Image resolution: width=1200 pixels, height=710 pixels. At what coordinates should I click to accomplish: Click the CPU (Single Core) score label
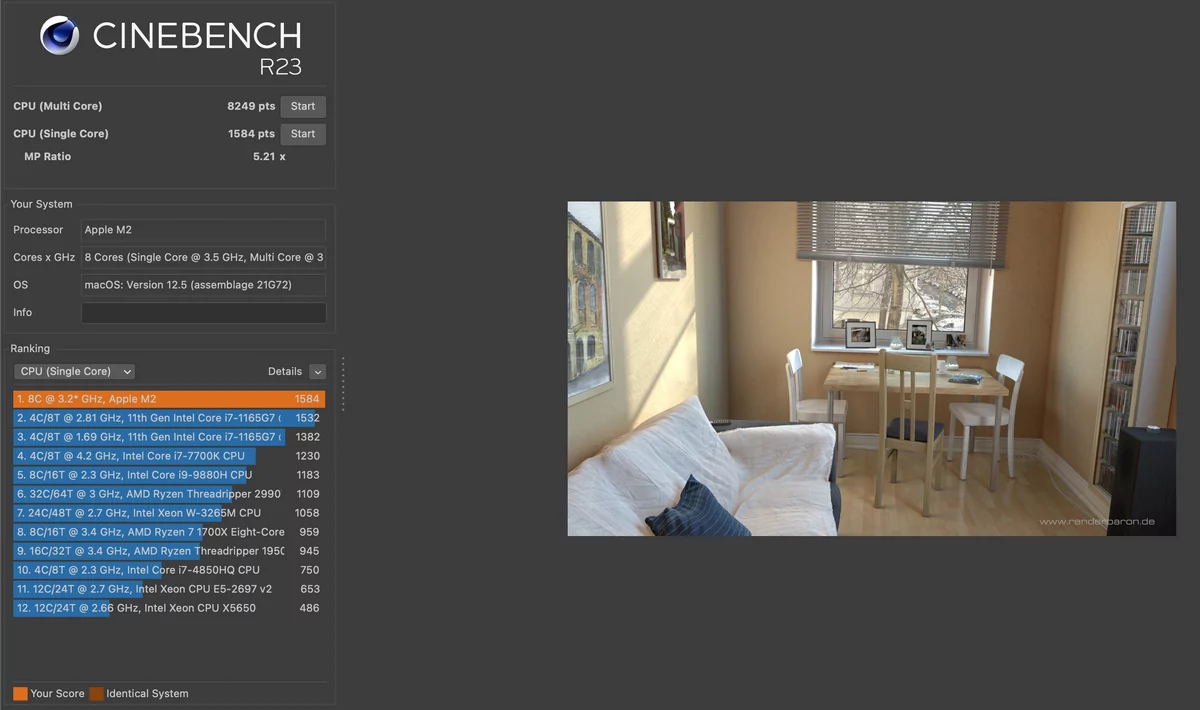(x=61, y=134)
